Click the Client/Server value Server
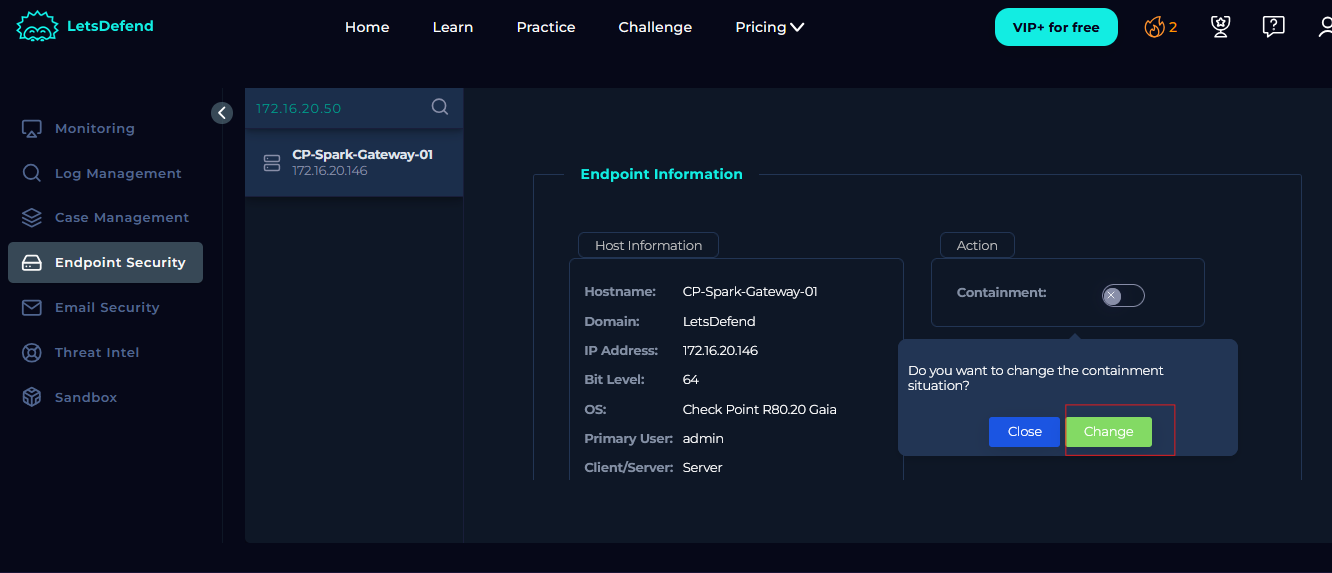The image size is (1332, 573). (703, 467)
